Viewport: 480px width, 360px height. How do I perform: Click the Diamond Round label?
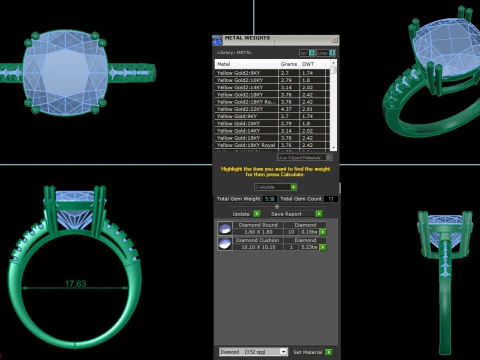coord(258,225)
